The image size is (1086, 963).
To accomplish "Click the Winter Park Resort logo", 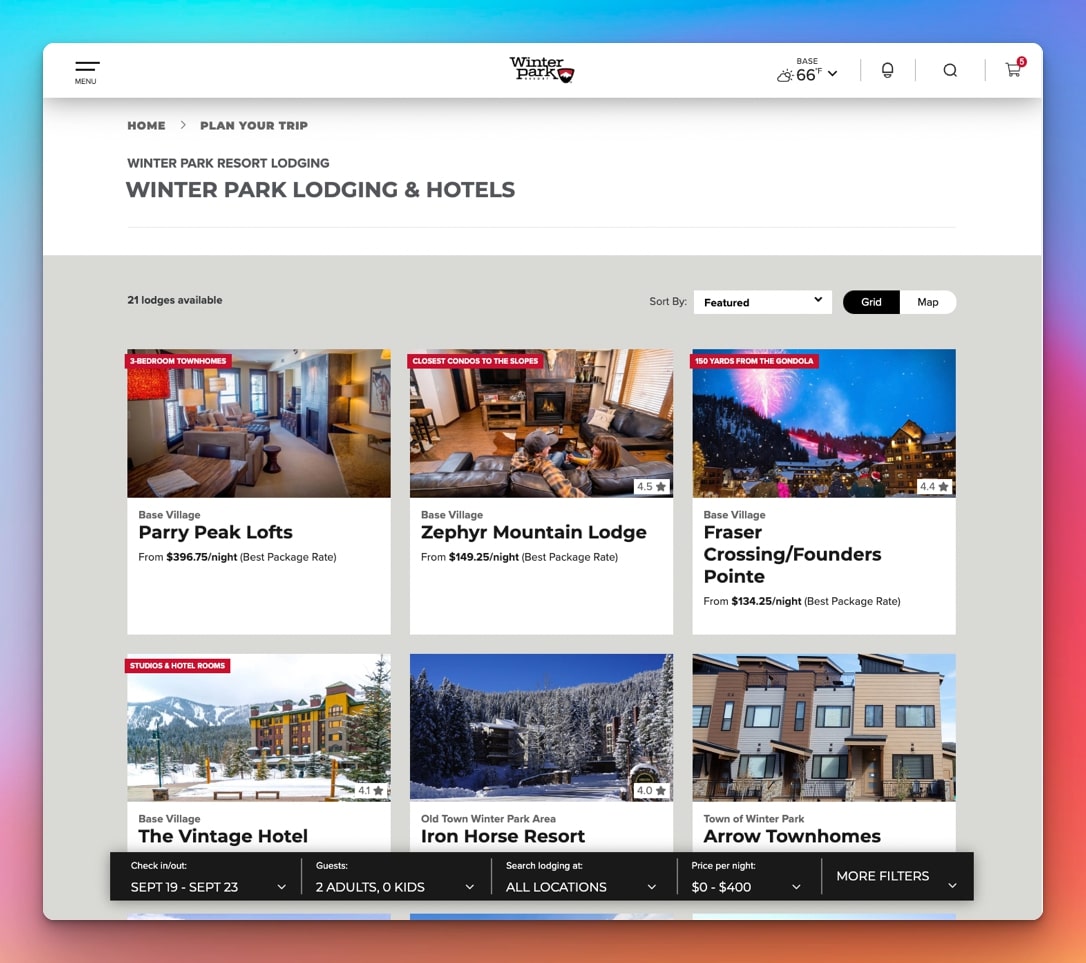I will pyautogui.click(x=542, y=70).
